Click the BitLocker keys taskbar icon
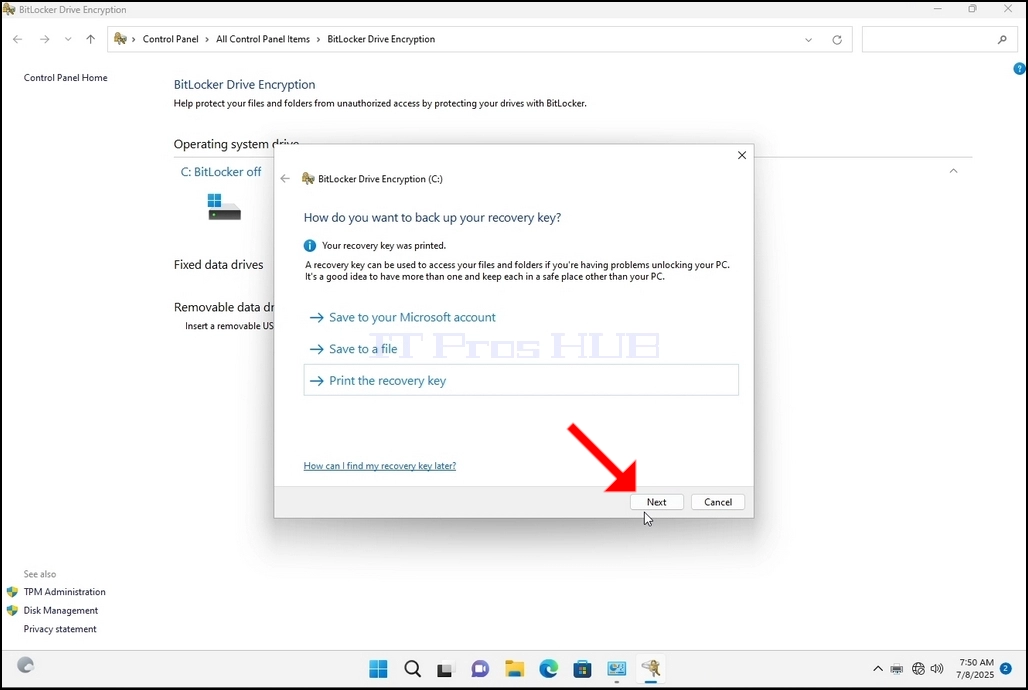1028x690 pixels. [x=651, y=669]
